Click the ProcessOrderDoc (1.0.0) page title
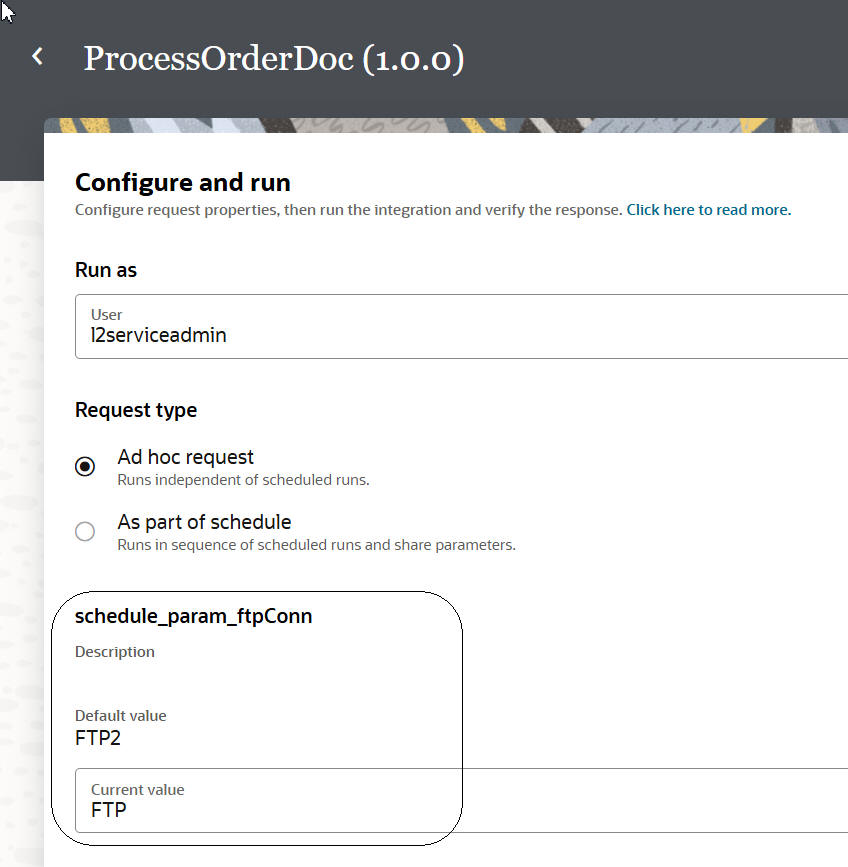848x867 pixels. pos(273,58)
